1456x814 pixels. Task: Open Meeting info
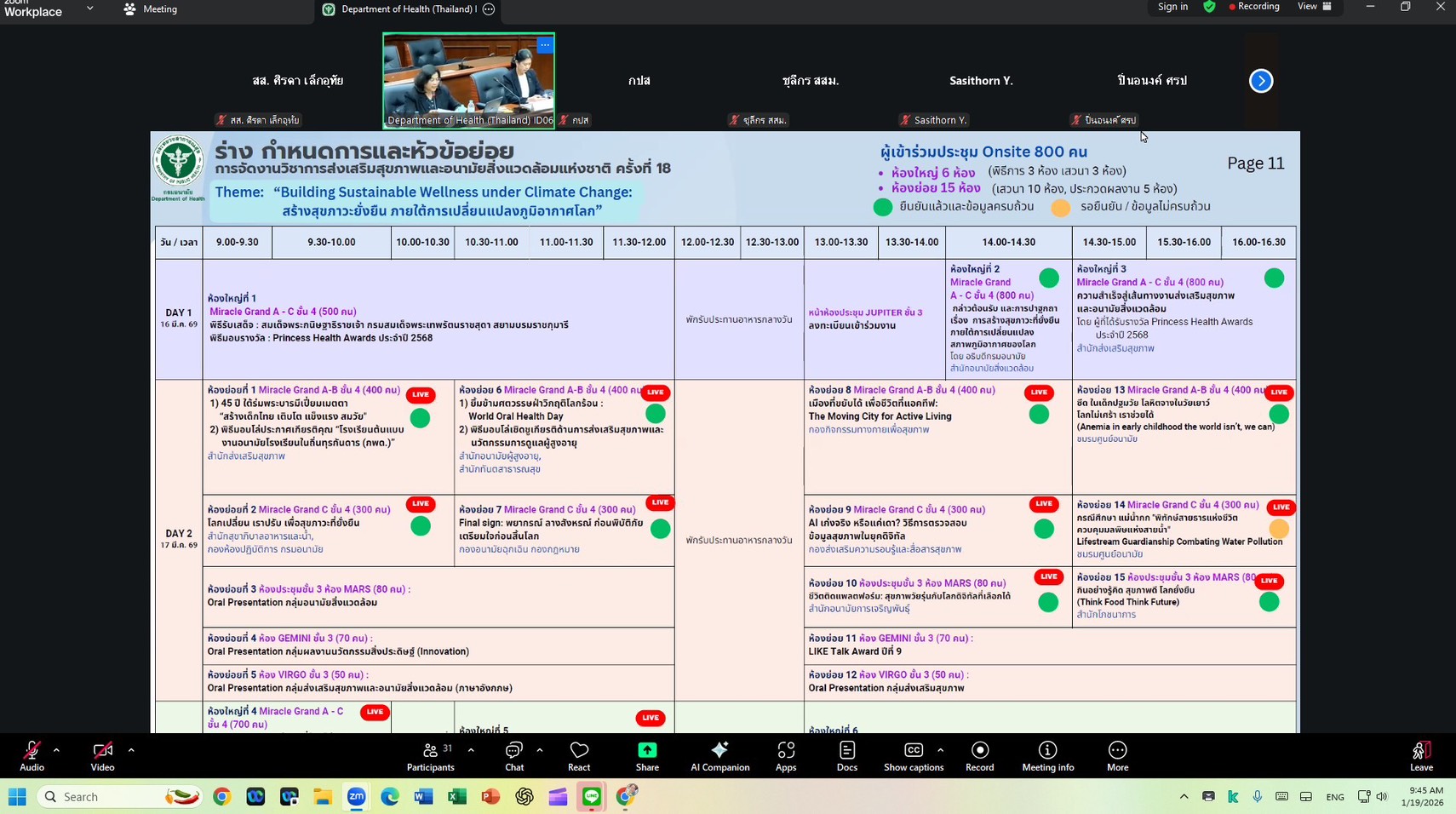(1048, 754)
